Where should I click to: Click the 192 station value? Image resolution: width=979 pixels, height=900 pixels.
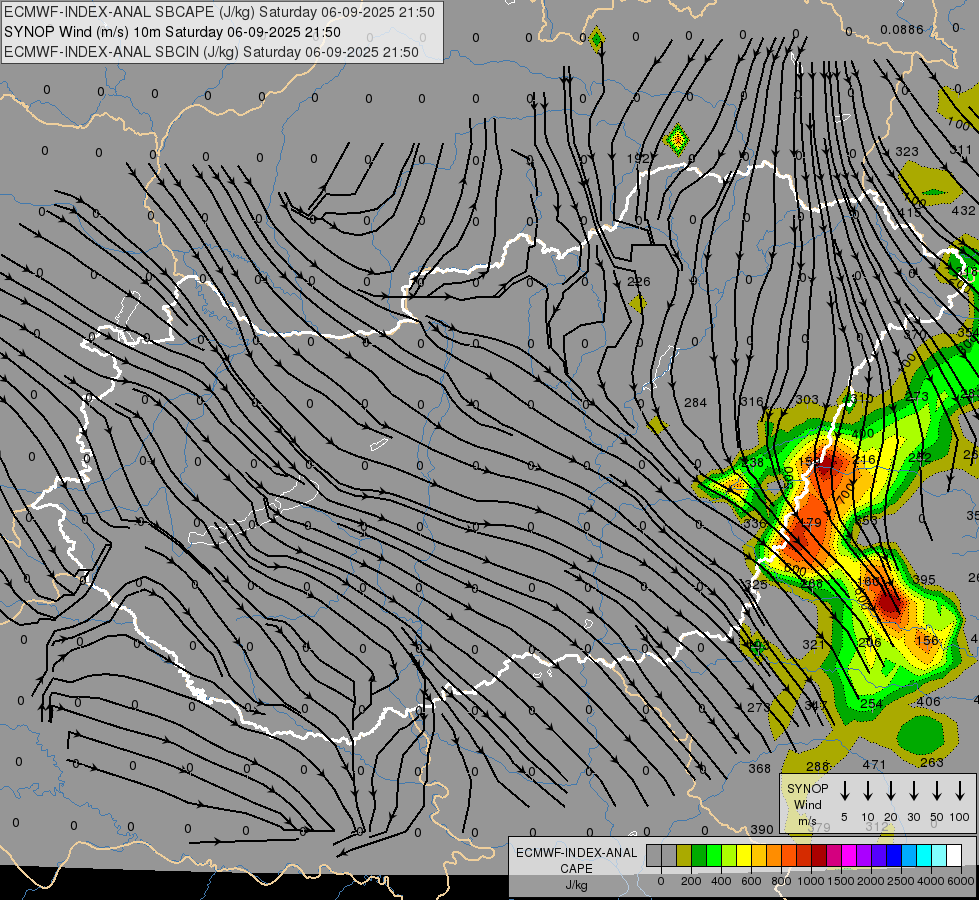point(638,159)
